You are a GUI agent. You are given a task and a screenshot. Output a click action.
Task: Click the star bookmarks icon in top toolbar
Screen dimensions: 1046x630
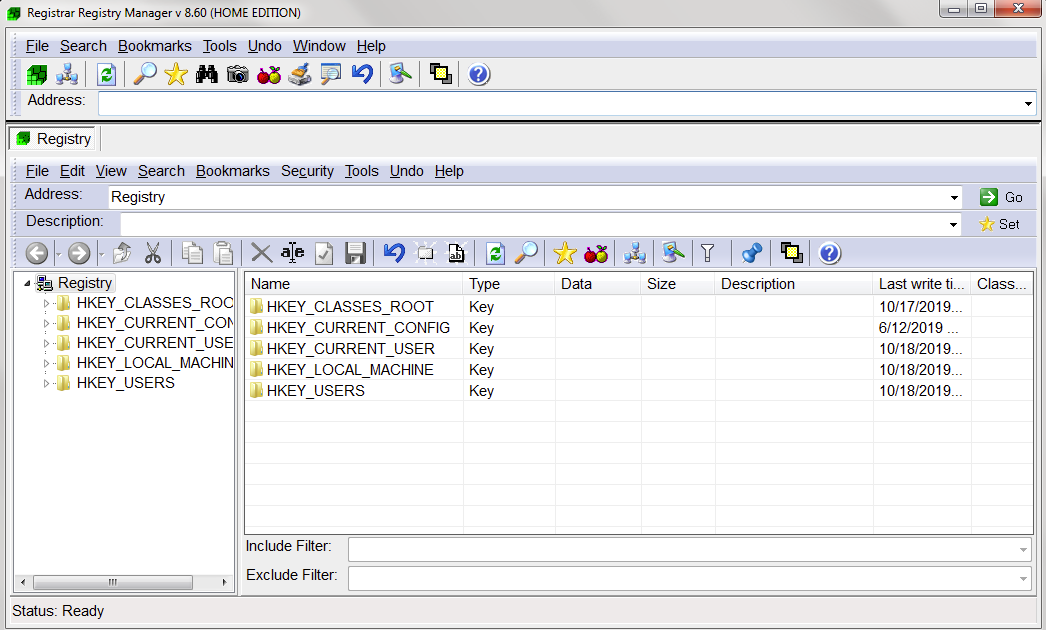176,74
